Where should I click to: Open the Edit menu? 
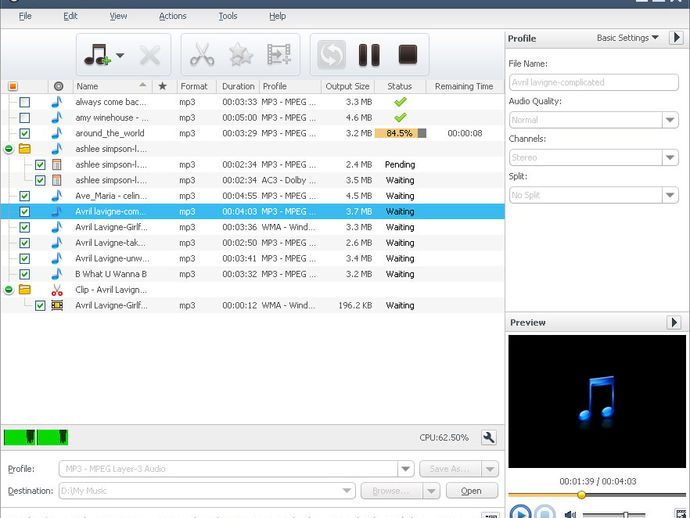tap(70, 16)
